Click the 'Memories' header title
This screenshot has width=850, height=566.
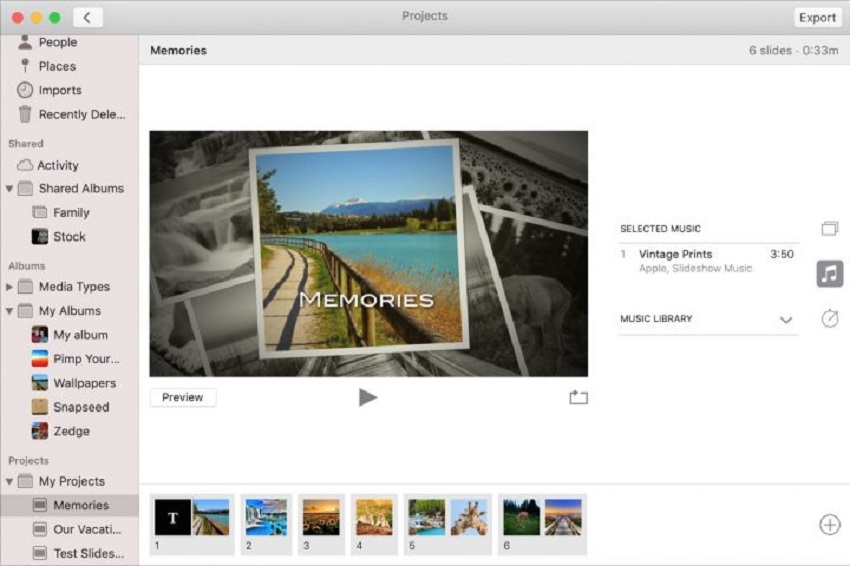click(178, 50)
